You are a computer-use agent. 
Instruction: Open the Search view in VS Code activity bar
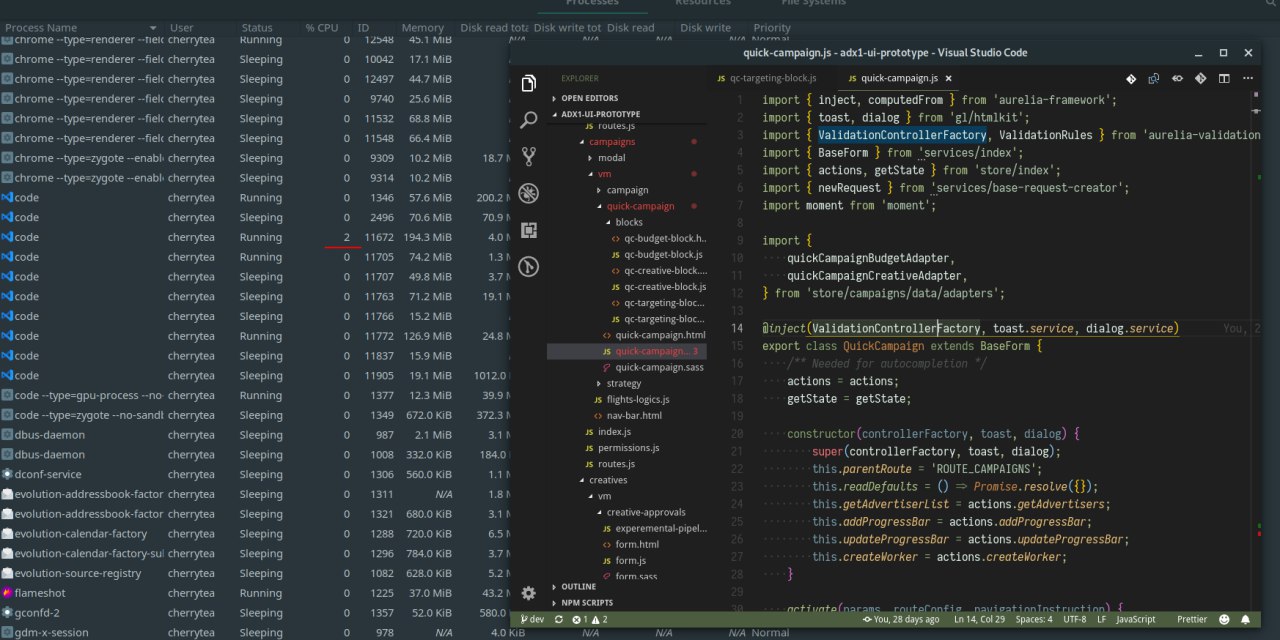[529, 120]
